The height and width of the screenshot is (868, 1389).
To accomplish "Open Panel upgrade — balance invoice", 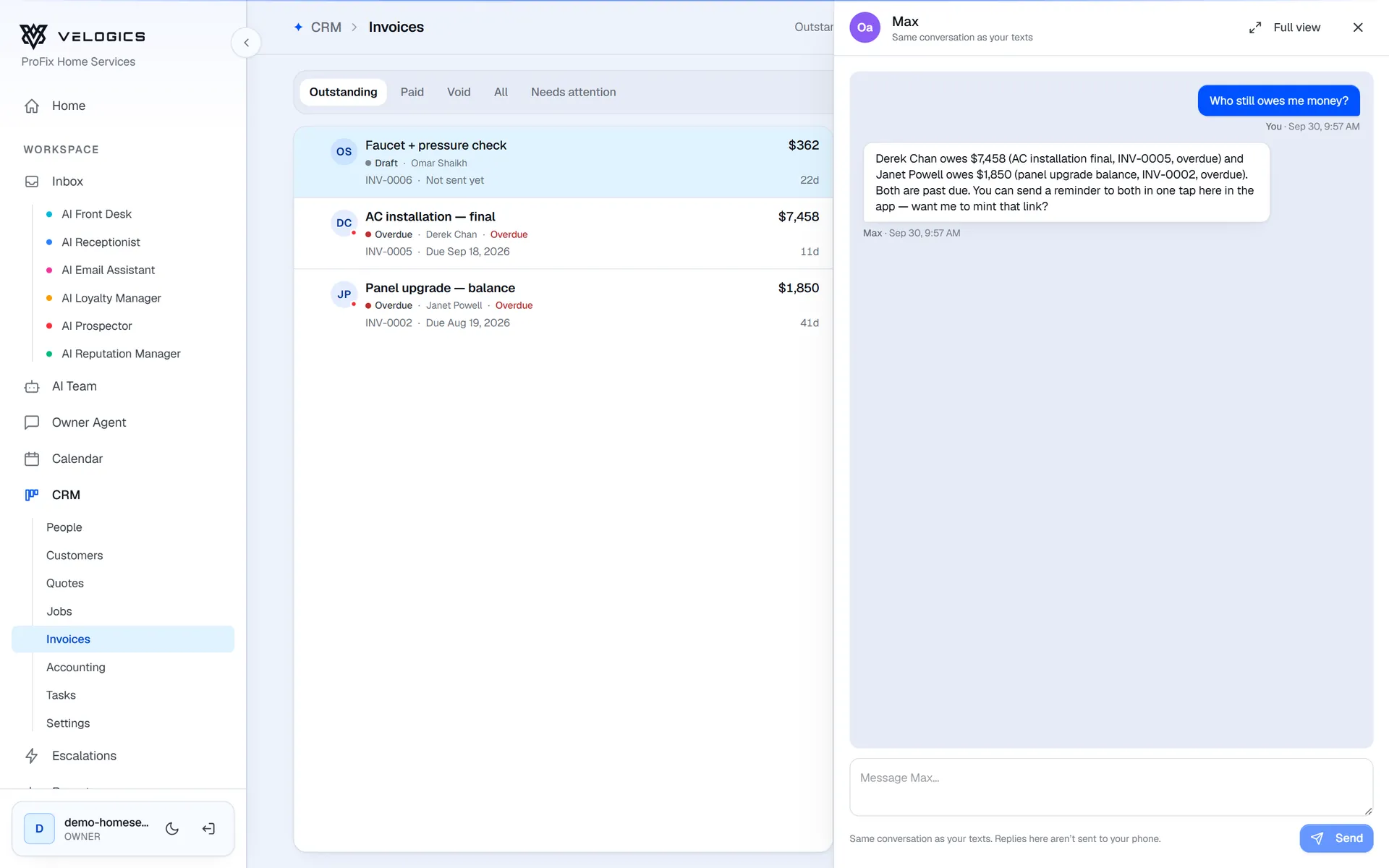I will click(x=563, y=305).
